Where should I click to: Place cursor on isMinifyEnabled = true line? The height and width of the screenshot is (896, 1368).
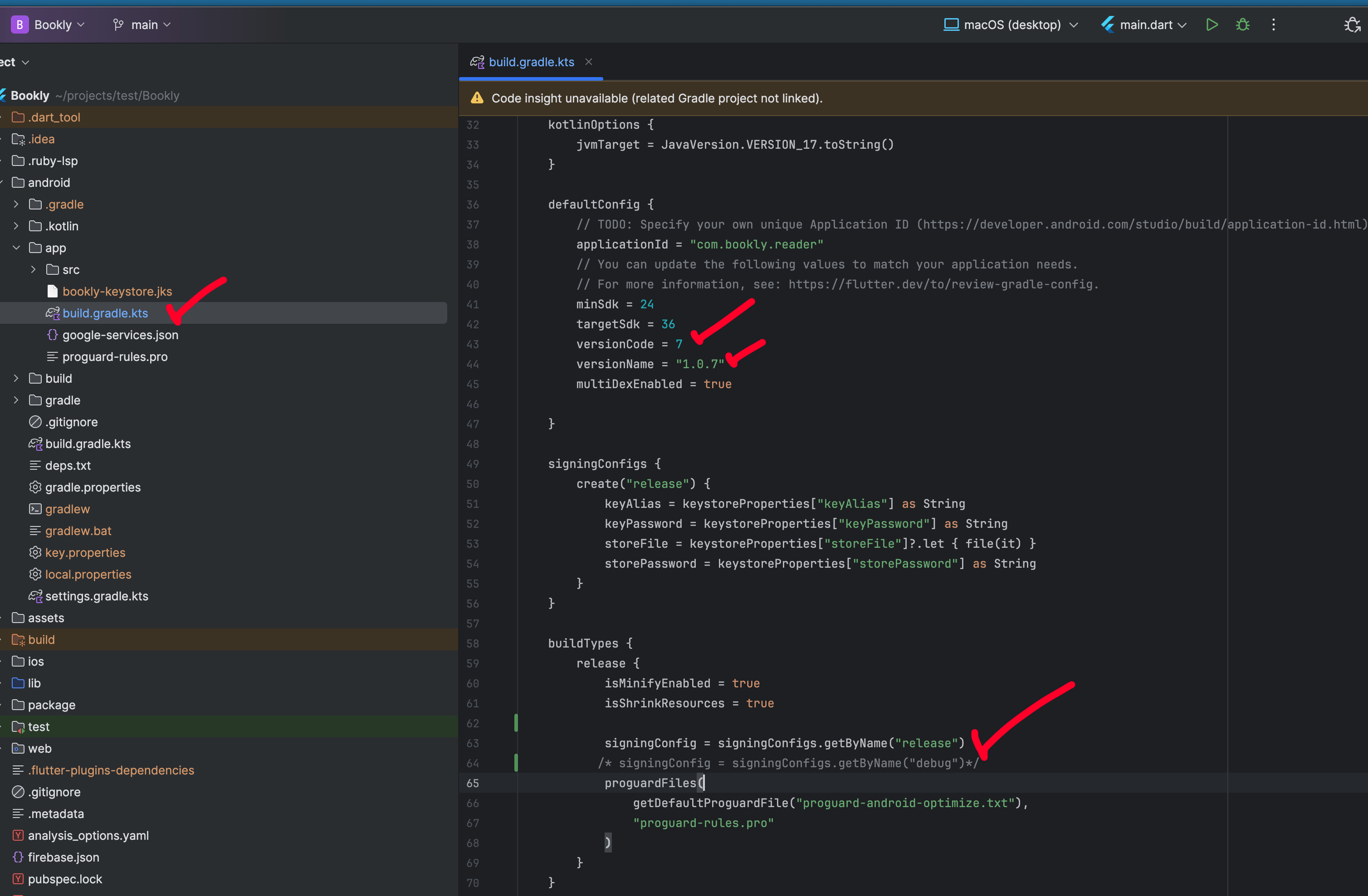(682, 683)
